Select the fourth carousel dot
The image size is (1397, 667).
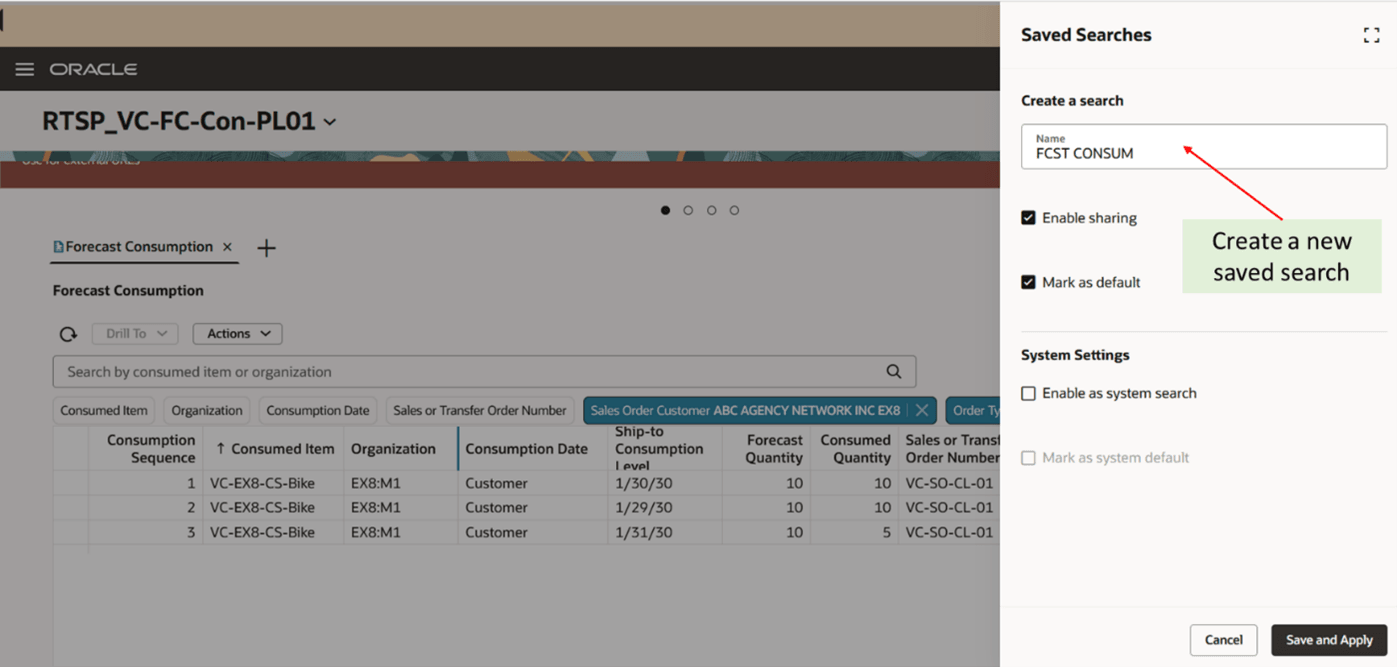coord(734,210)
